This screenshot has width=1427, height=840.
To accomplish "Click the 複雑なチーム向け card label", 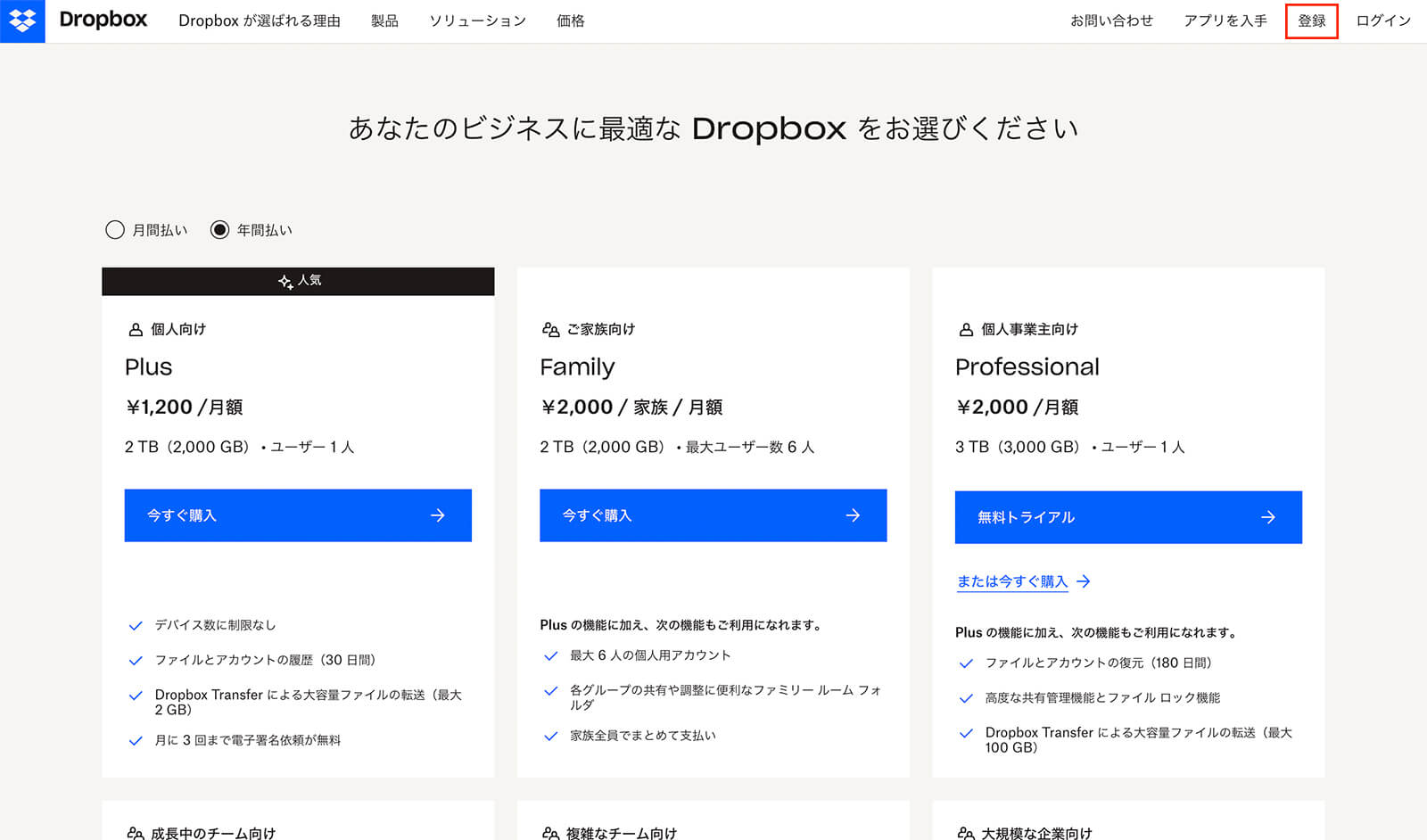I will point(622,833).
